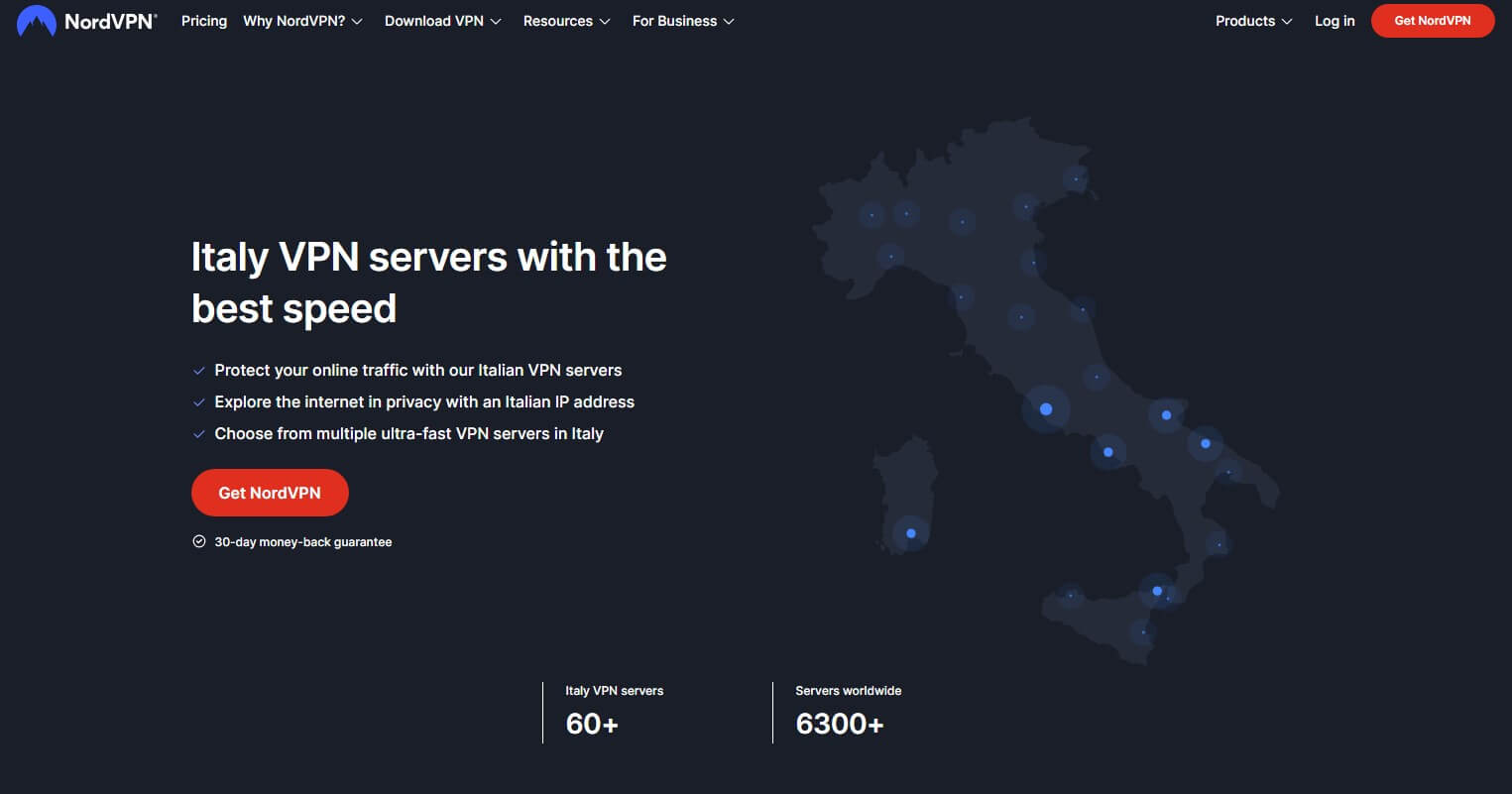Click the main 'Italy VPN servers' heading
The width and height of the screenshot is (1512, 794).
pyautogui.click(x=428, y=283)
